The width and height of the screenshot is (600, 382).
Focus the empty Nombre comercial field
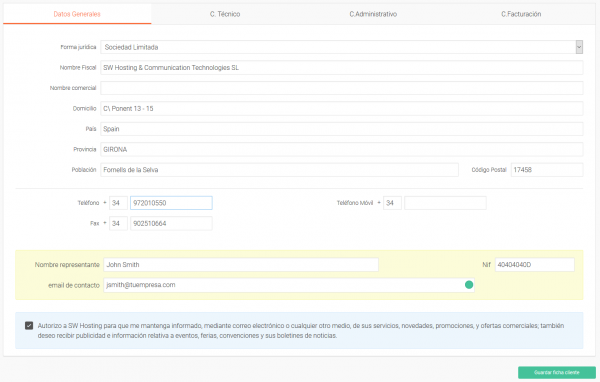(342, 88)
